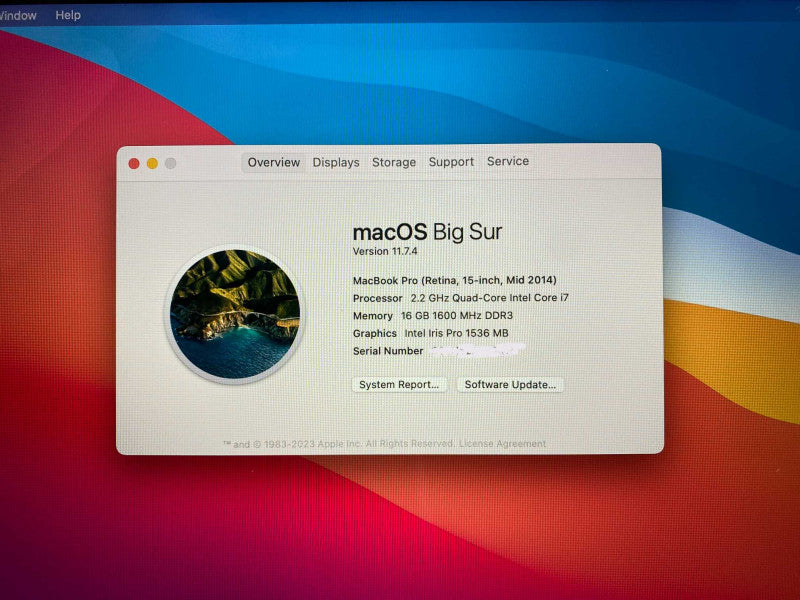This screenshot has width=800, height=600.
Task: Minimize the About This Mac window
Action: [152, 163]
